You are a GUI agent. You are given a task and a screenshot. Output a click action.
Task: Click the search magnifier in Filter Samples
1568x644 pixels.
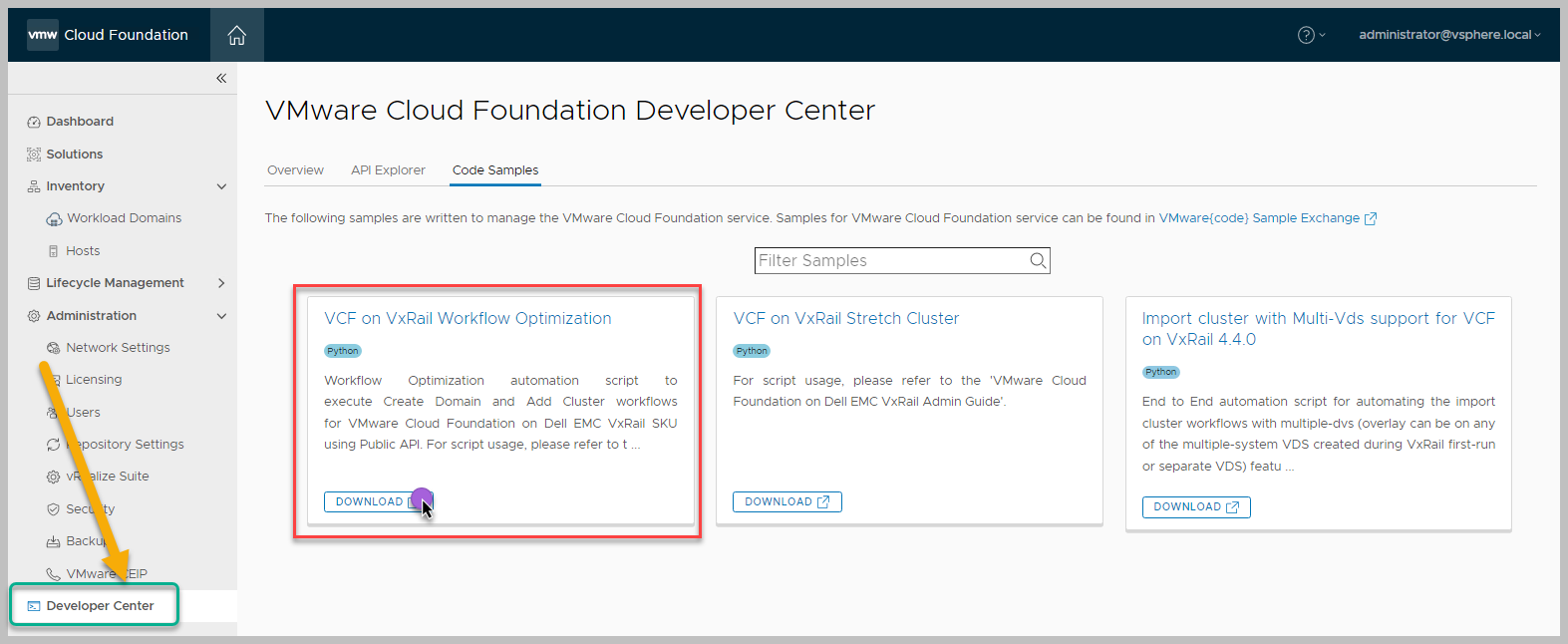coord(1038,261)
